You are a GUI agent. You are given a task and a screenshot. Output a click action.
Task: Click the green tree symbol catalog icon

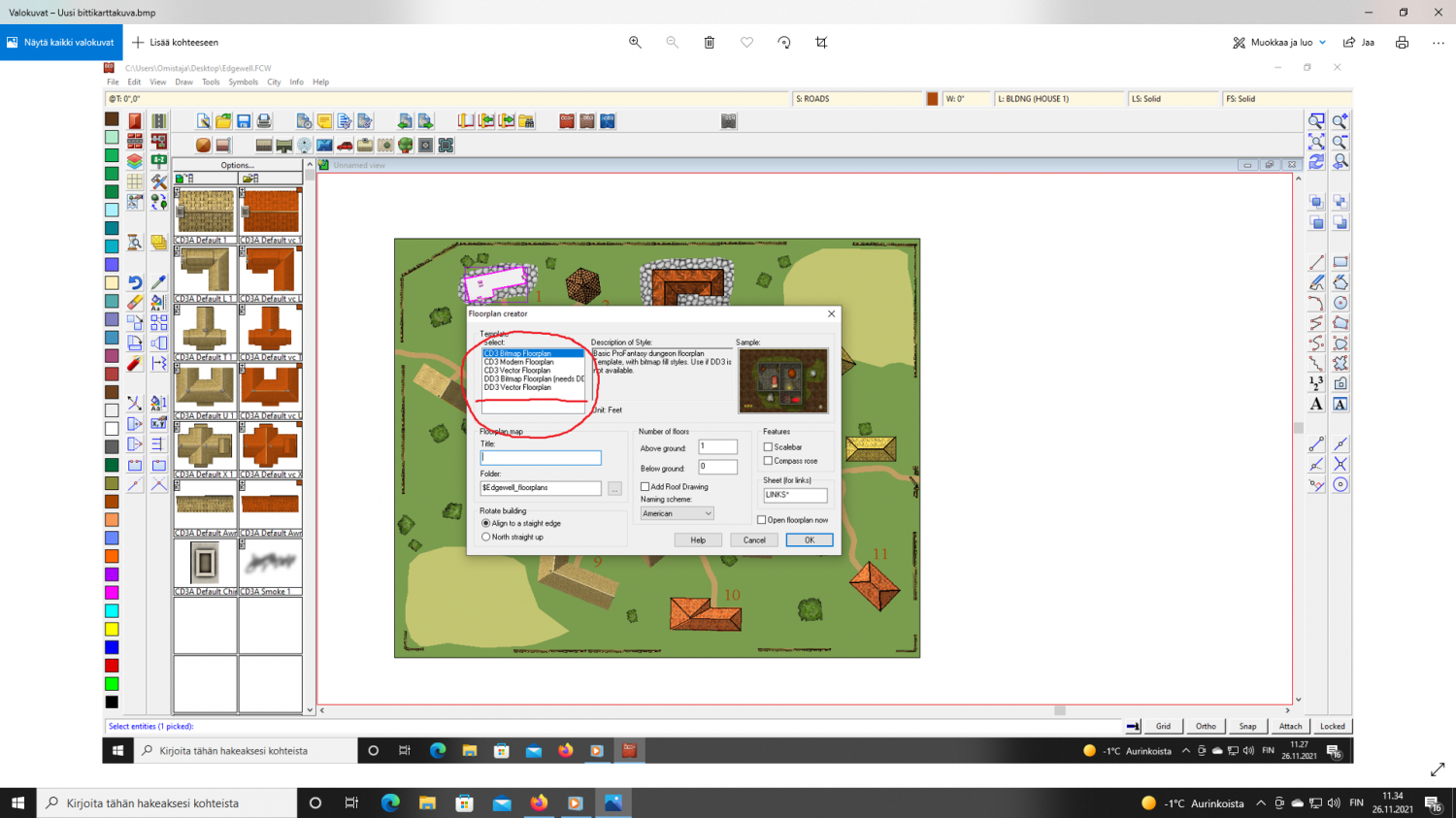[406, 146]
